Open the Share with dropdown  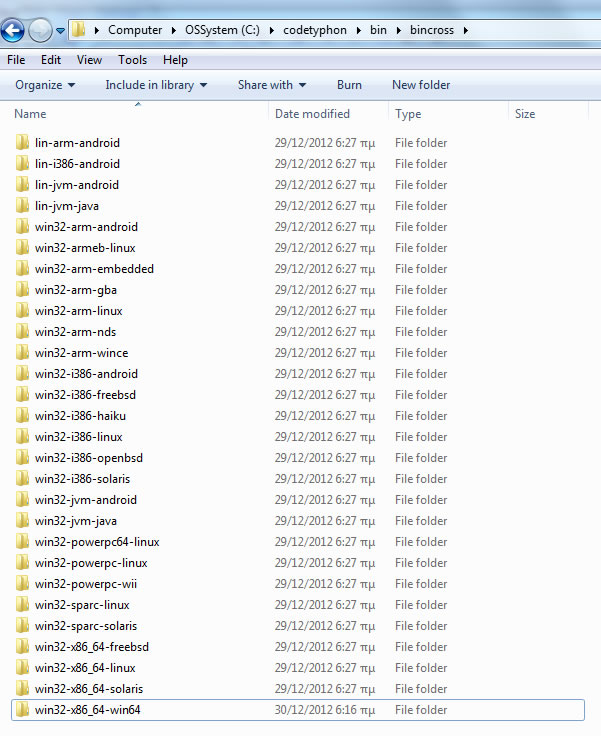272,85
